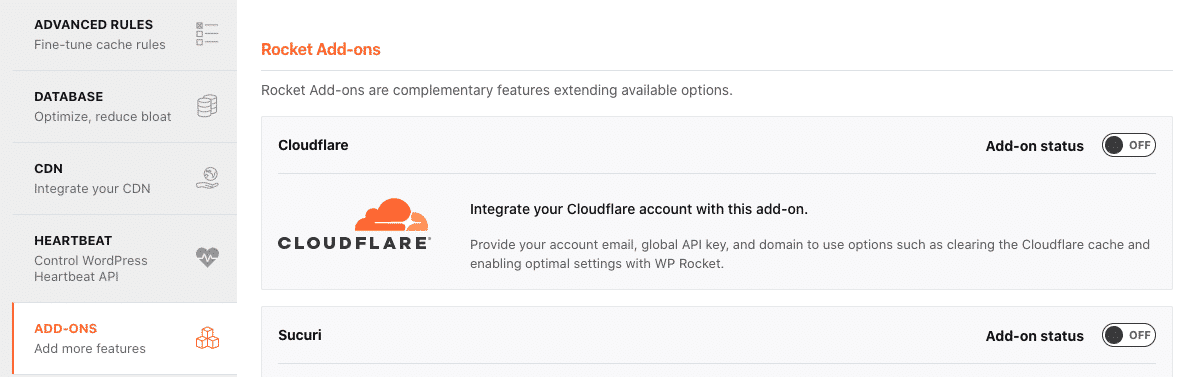Click the Sucuri add-on title
The height and width of the screenshot is (377, 1191).
click(299, 334)
